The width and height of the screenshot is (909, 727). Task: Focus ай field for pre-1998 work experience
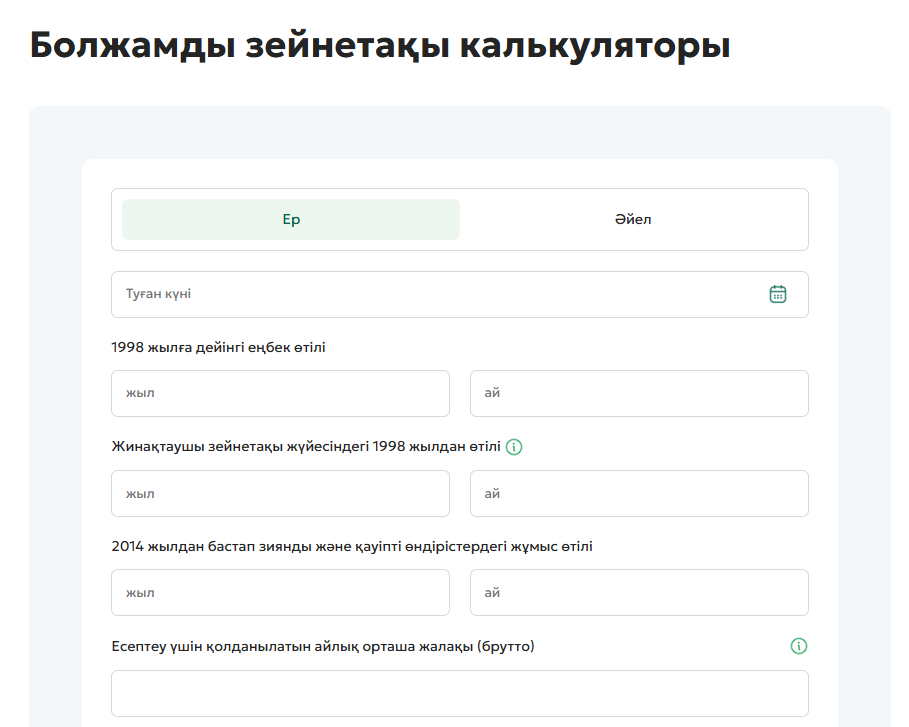pos(639,393)
